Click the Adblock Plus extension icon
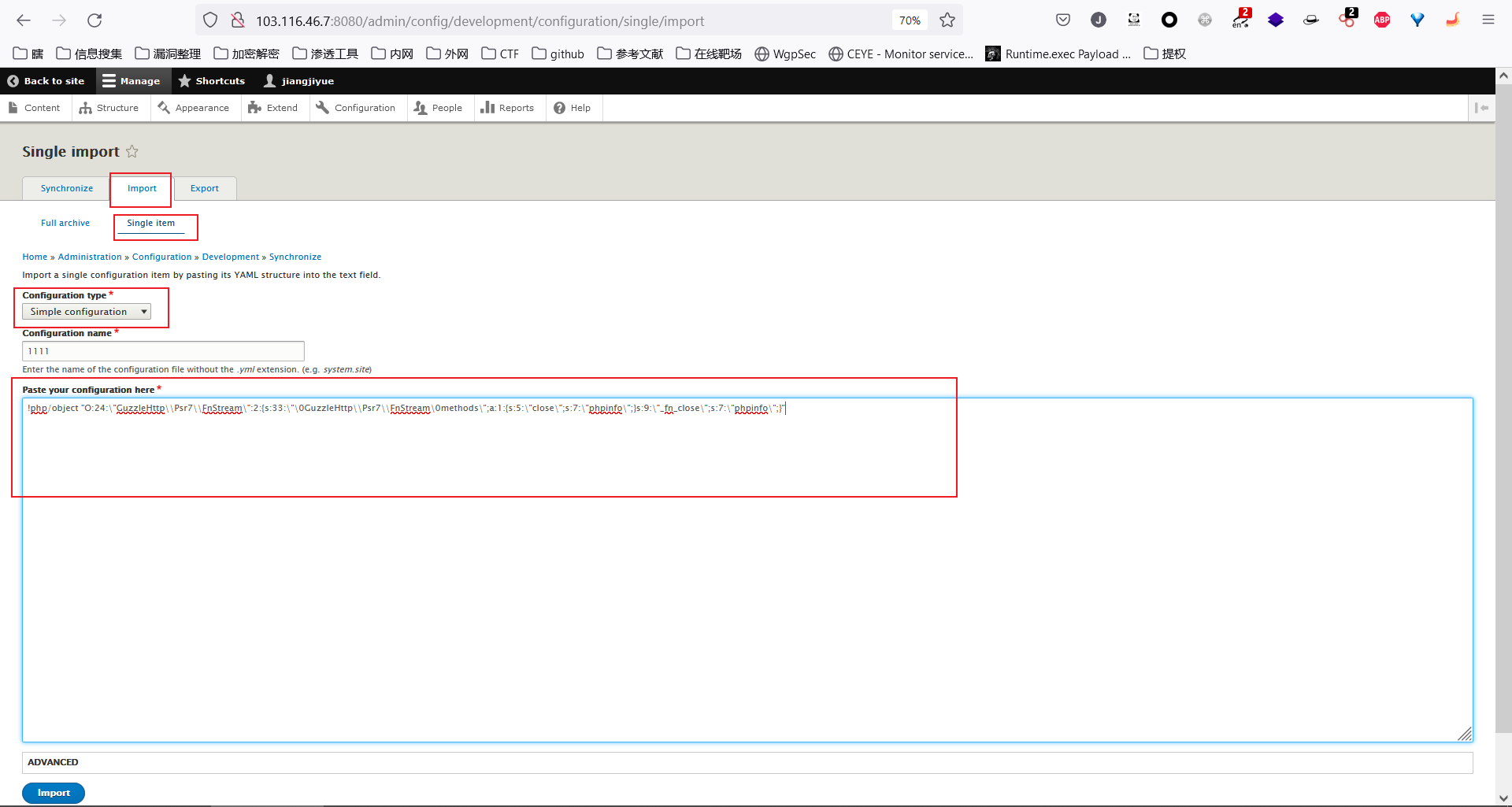This screenshot has width=1512, height=807. pos(1381,20)
